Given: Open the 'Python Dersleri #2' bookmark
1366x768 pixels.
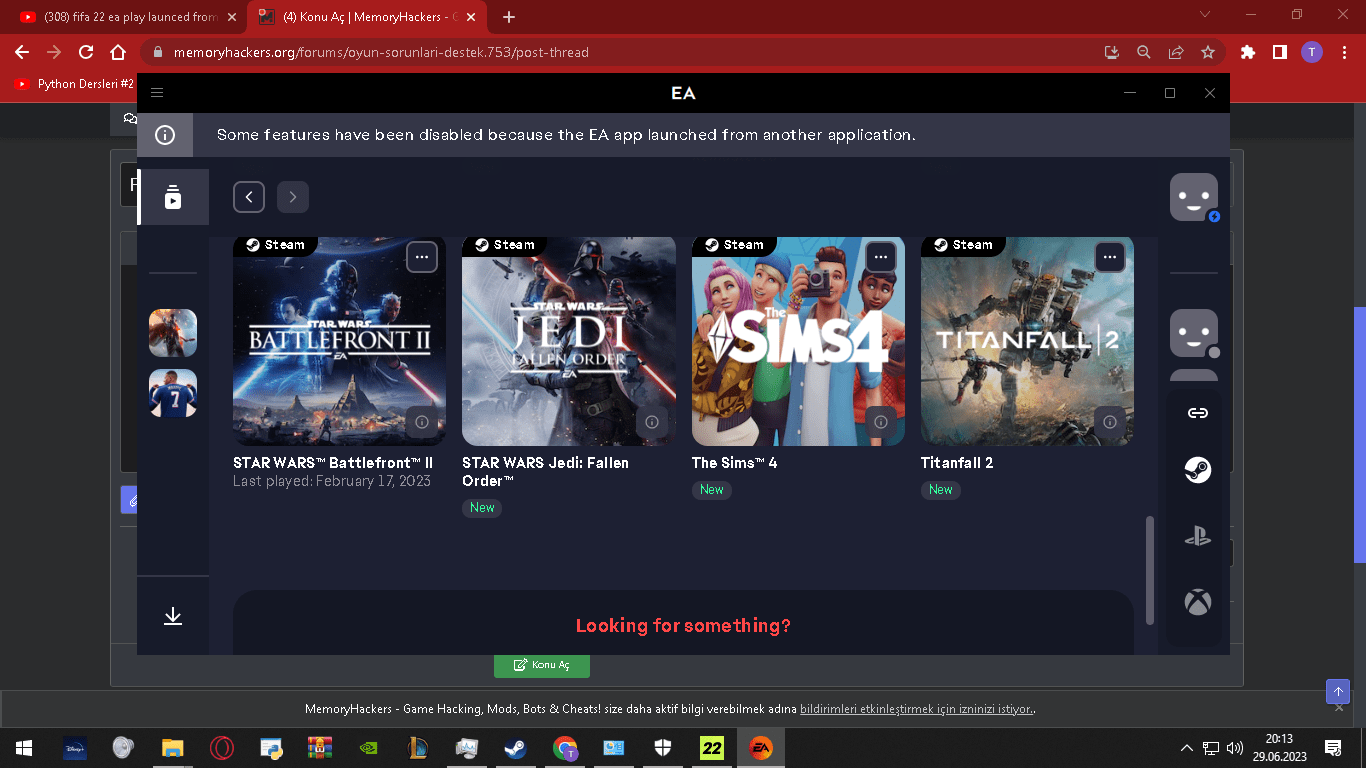Looking at the screenshot, I should (75, 84).
